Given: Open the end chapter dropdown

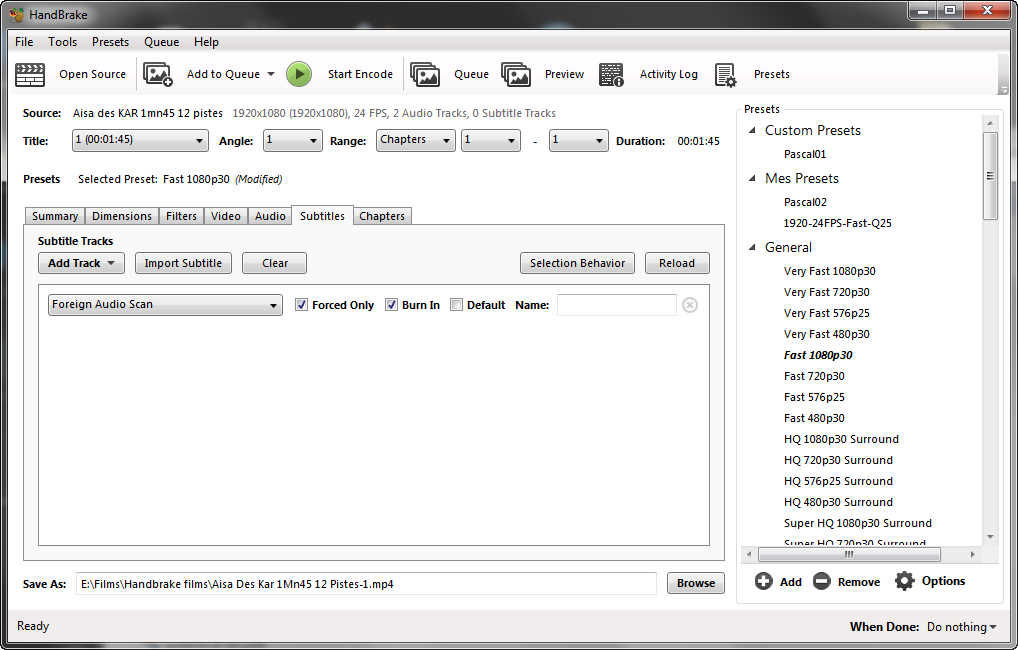Looking at the screenshot, I should [x=578, y=140].
